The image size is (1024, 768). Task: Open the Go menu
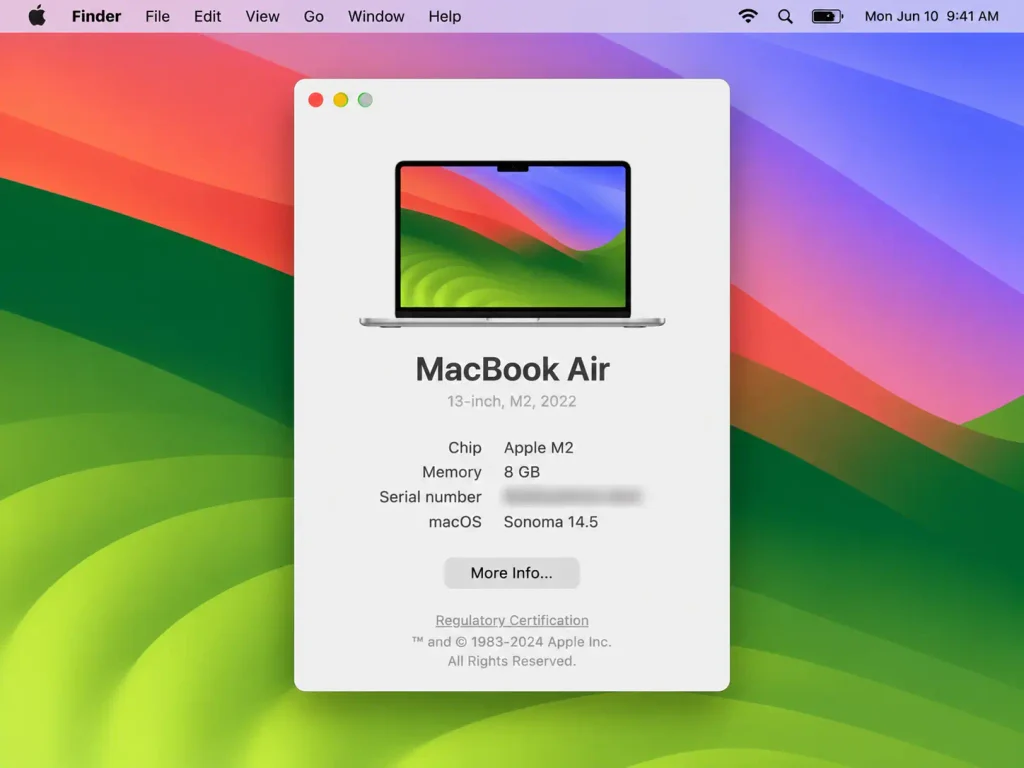point(313,16)
